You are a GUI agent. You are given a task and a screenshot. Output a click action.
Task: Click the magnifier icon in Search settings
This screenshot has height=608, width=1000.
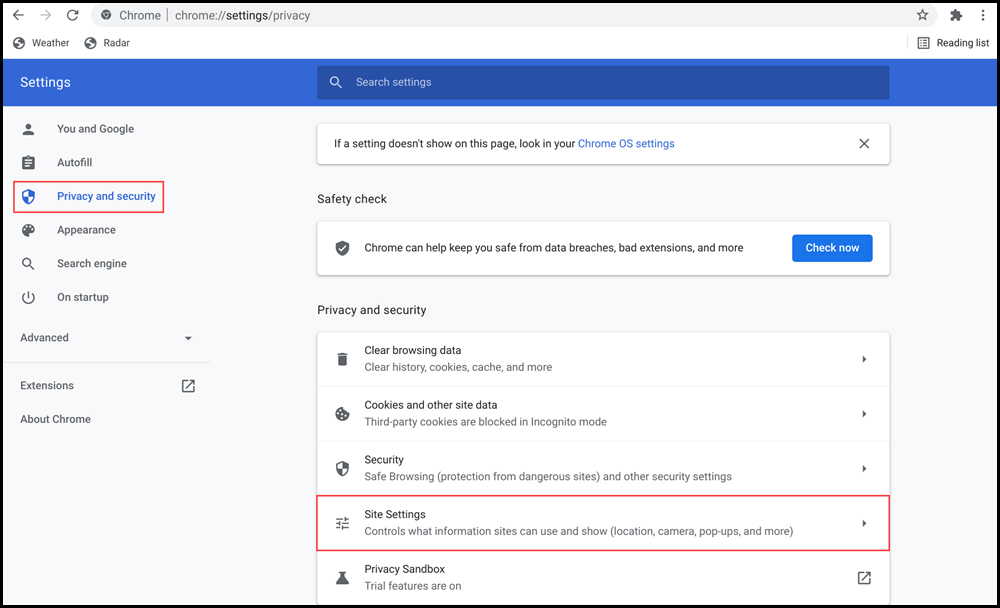[335, 82]
